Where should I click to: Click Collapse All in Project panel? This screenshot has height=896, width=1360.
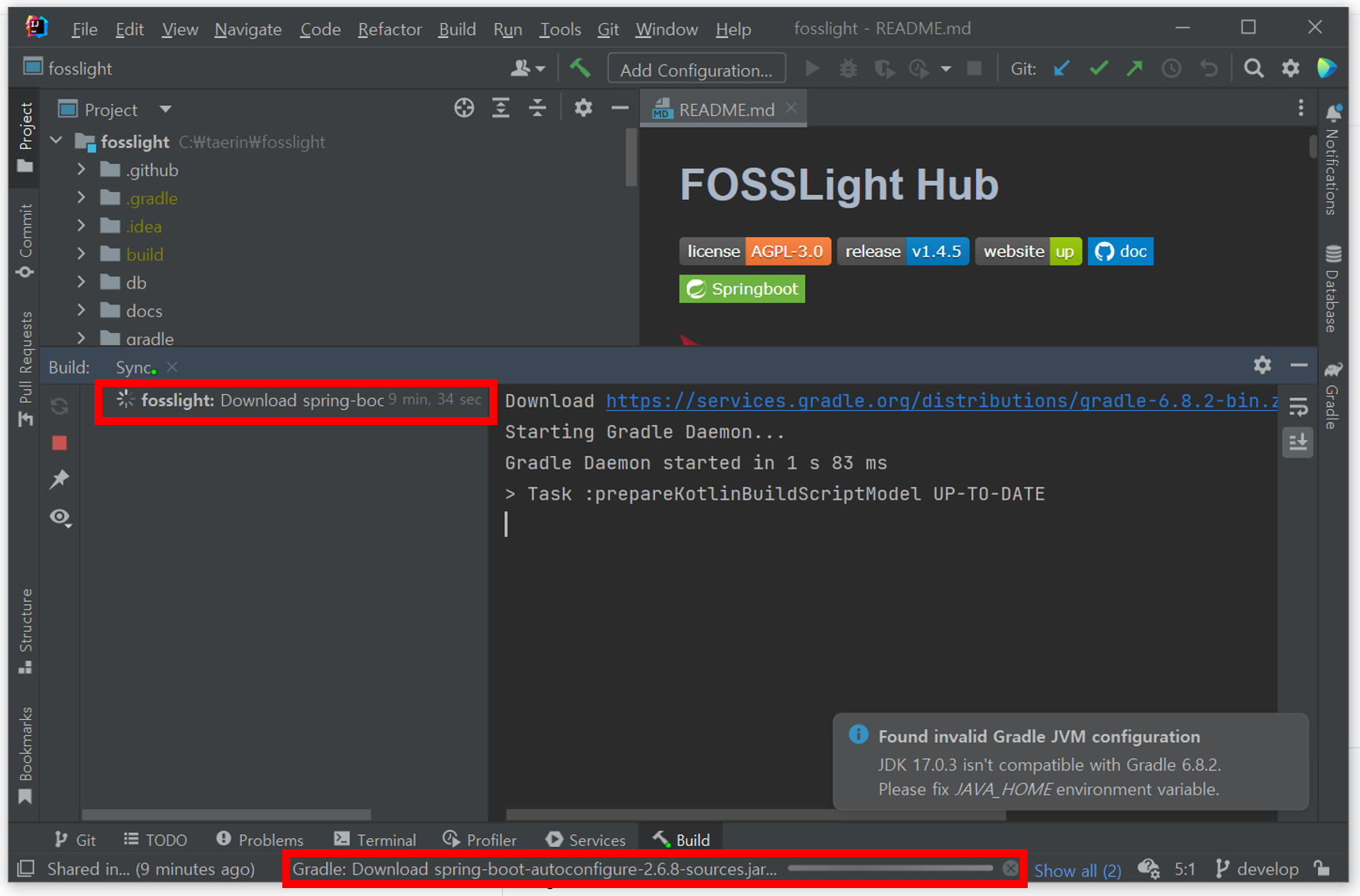tap(538, 109)
